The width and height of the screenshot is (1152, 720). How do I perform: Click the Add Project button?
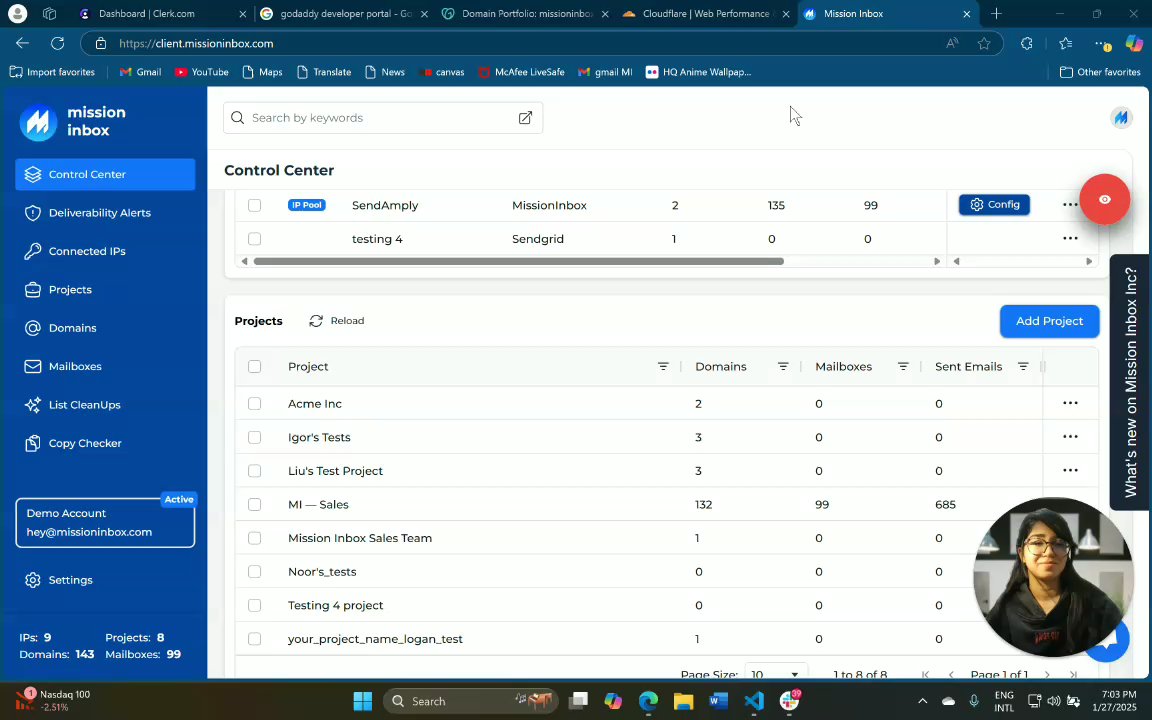point(1049,321)
